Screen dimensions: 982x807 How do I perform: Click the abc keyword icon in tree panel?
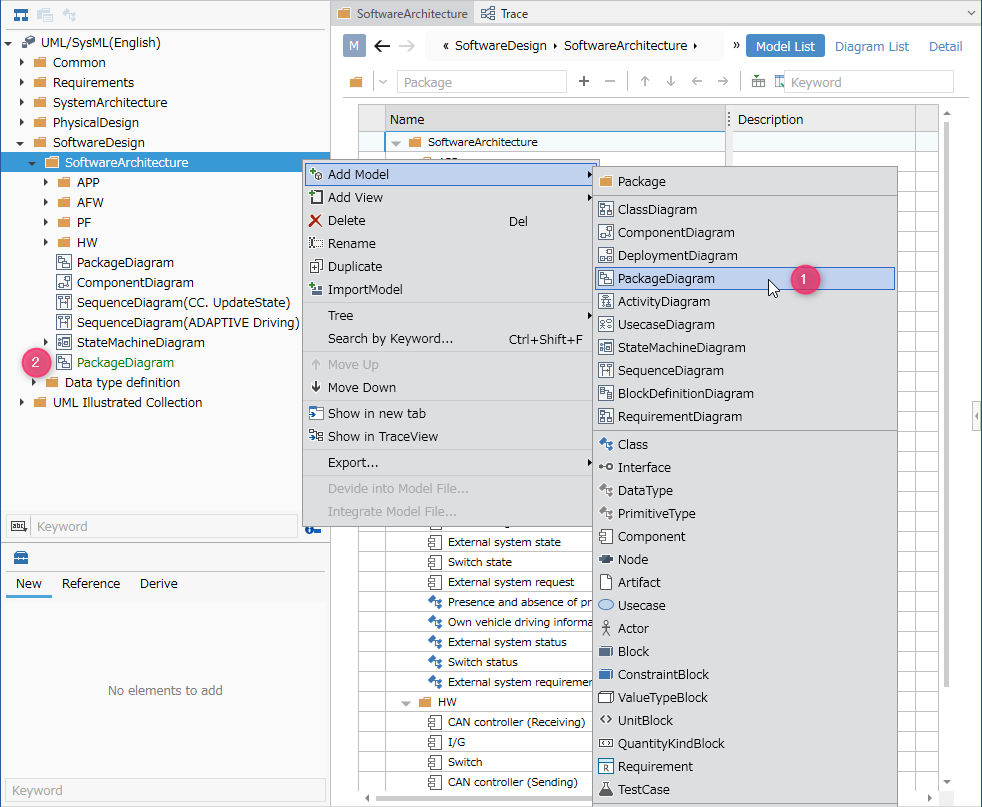pyautogui.click(x=19, y=526)
